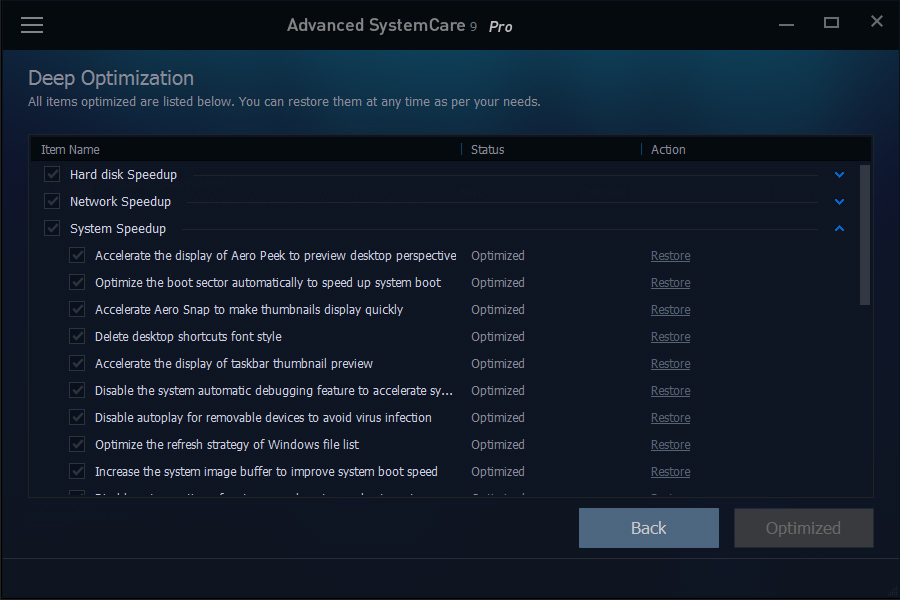Select the Hard disk Speedup label
900x600 pixels.
[123, 175]
